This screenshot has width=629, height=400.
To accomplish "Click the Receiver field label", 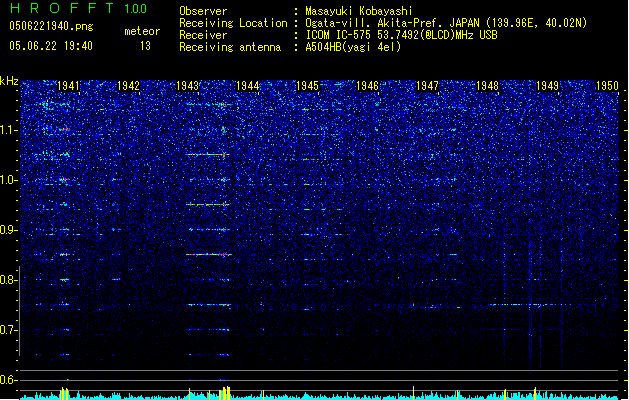I will 203,35.
